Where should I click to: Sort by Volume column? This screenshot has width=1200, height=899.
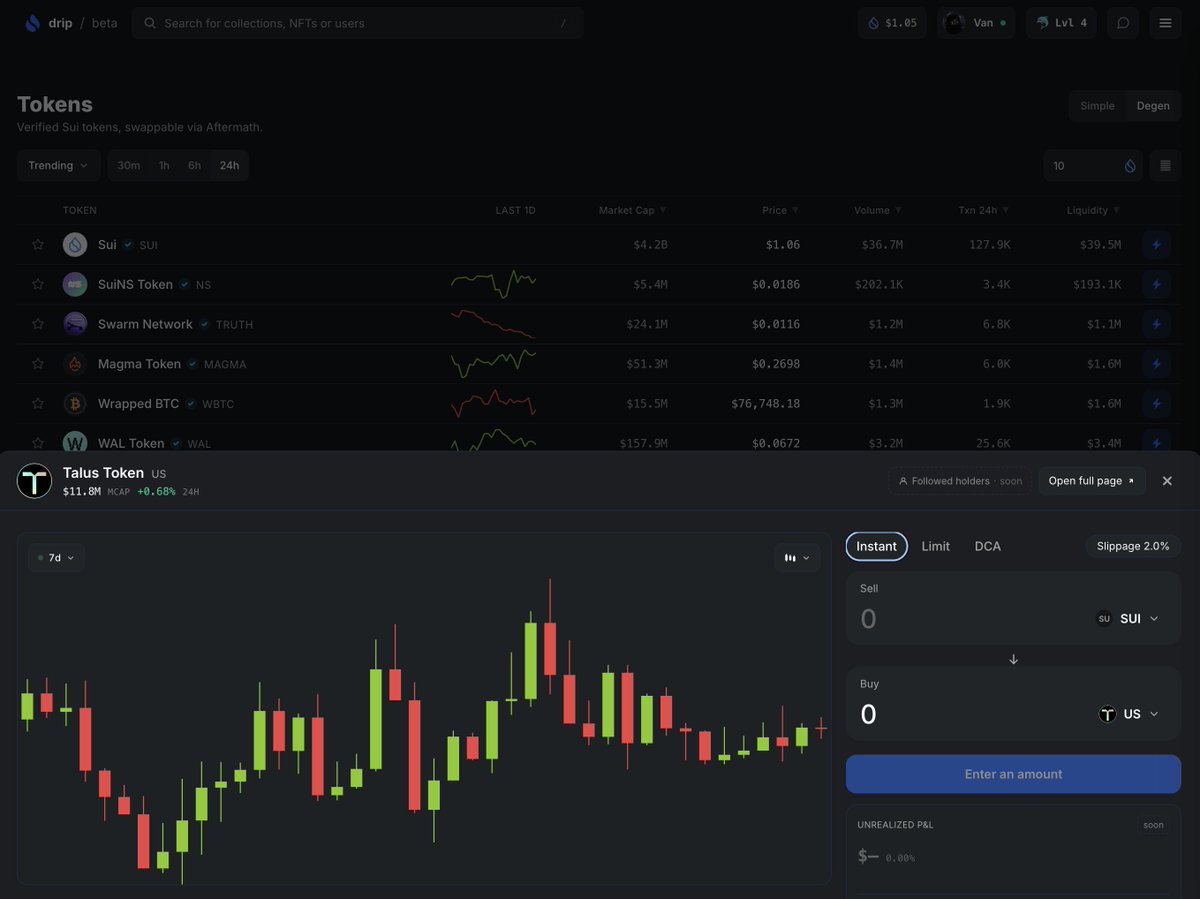click(878, 210)
